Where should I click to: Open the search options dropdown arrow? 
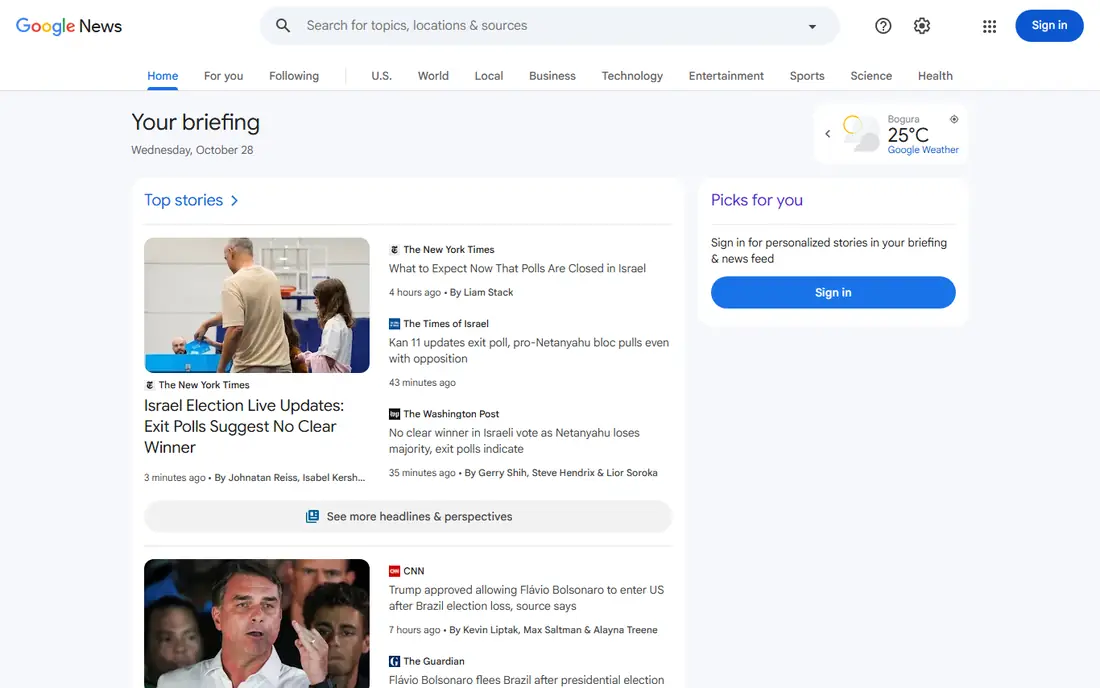[x=812, y=26]
